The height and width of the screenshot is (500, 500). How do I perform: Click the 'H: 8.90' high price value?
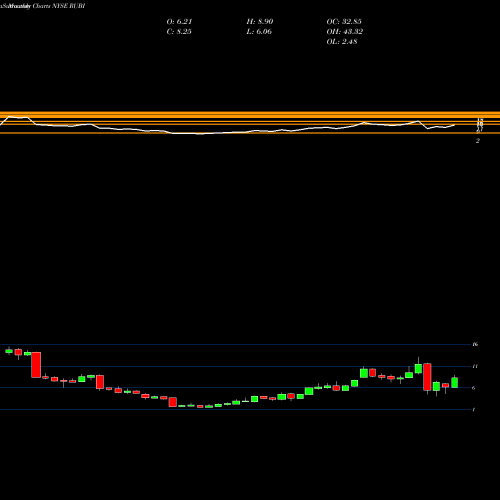tap(260, 22)
